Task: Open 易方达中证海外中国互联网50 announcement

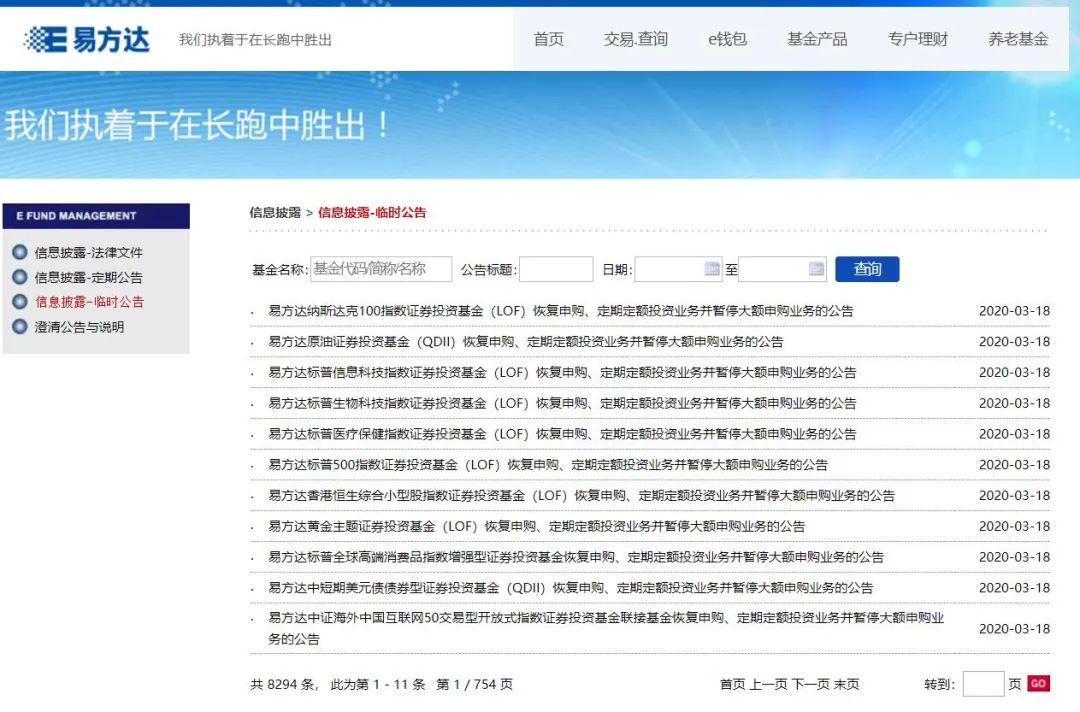Action: (x=606, y=628)
